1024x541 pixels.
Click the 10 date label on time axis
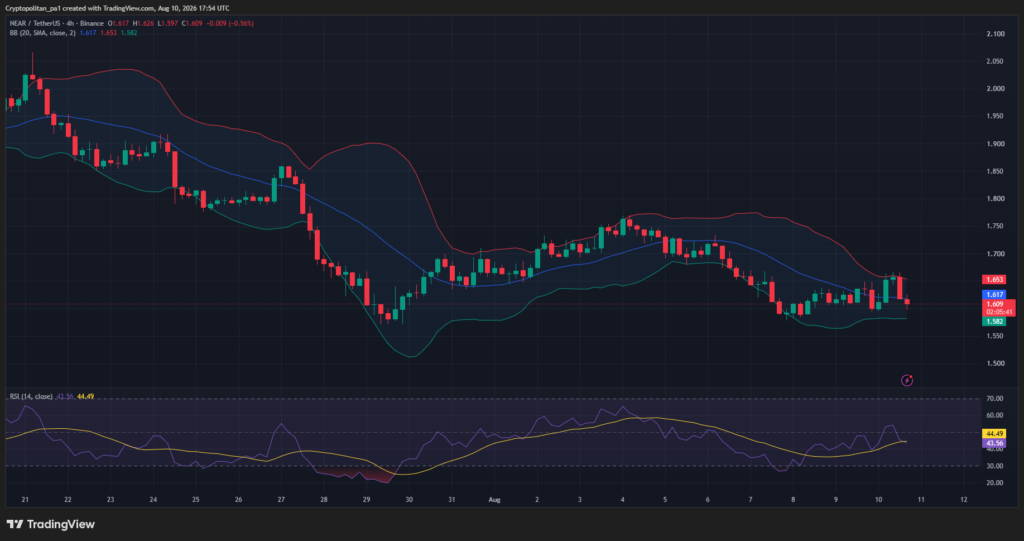click(878, 500)
